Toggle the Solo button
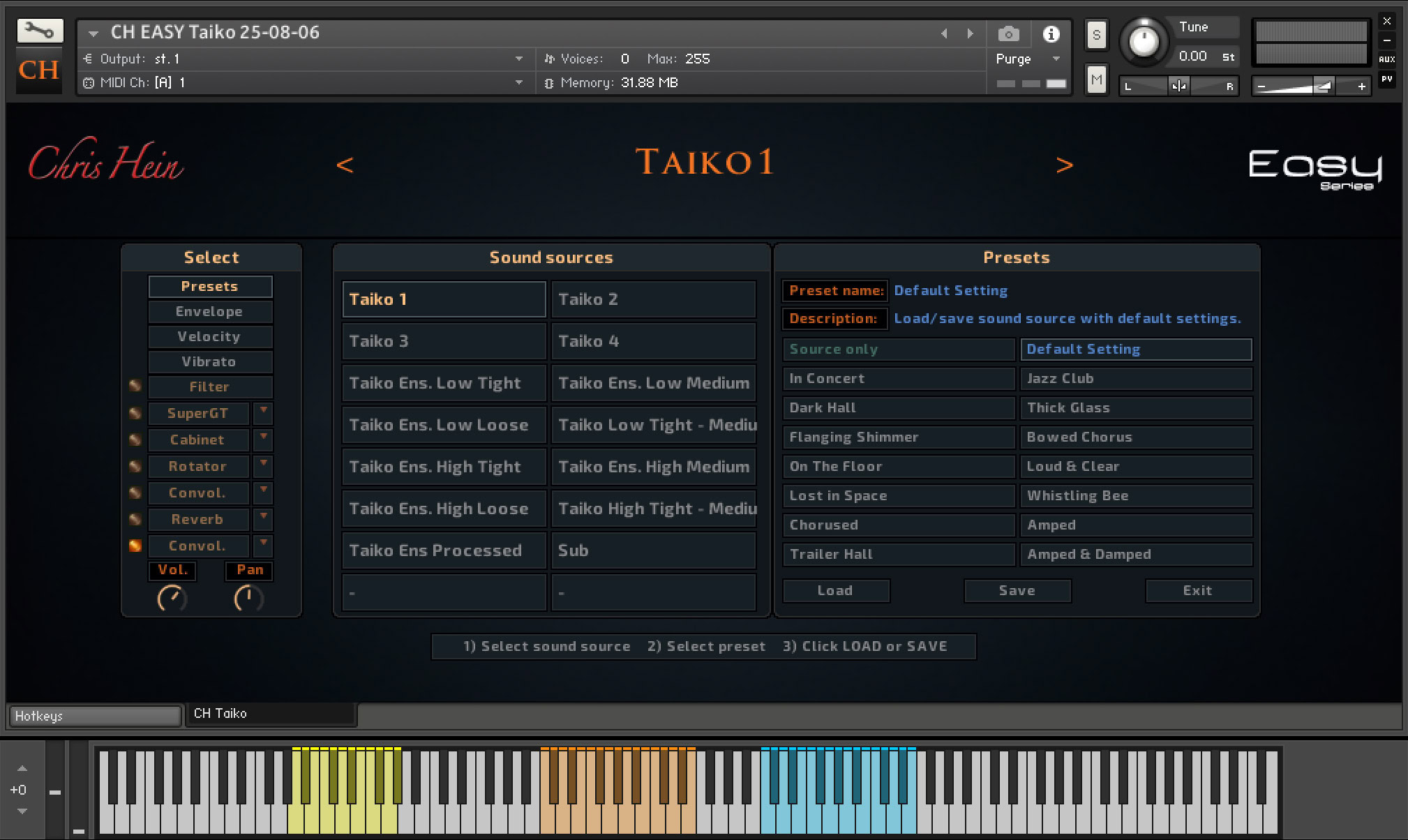 (1096, 35)
